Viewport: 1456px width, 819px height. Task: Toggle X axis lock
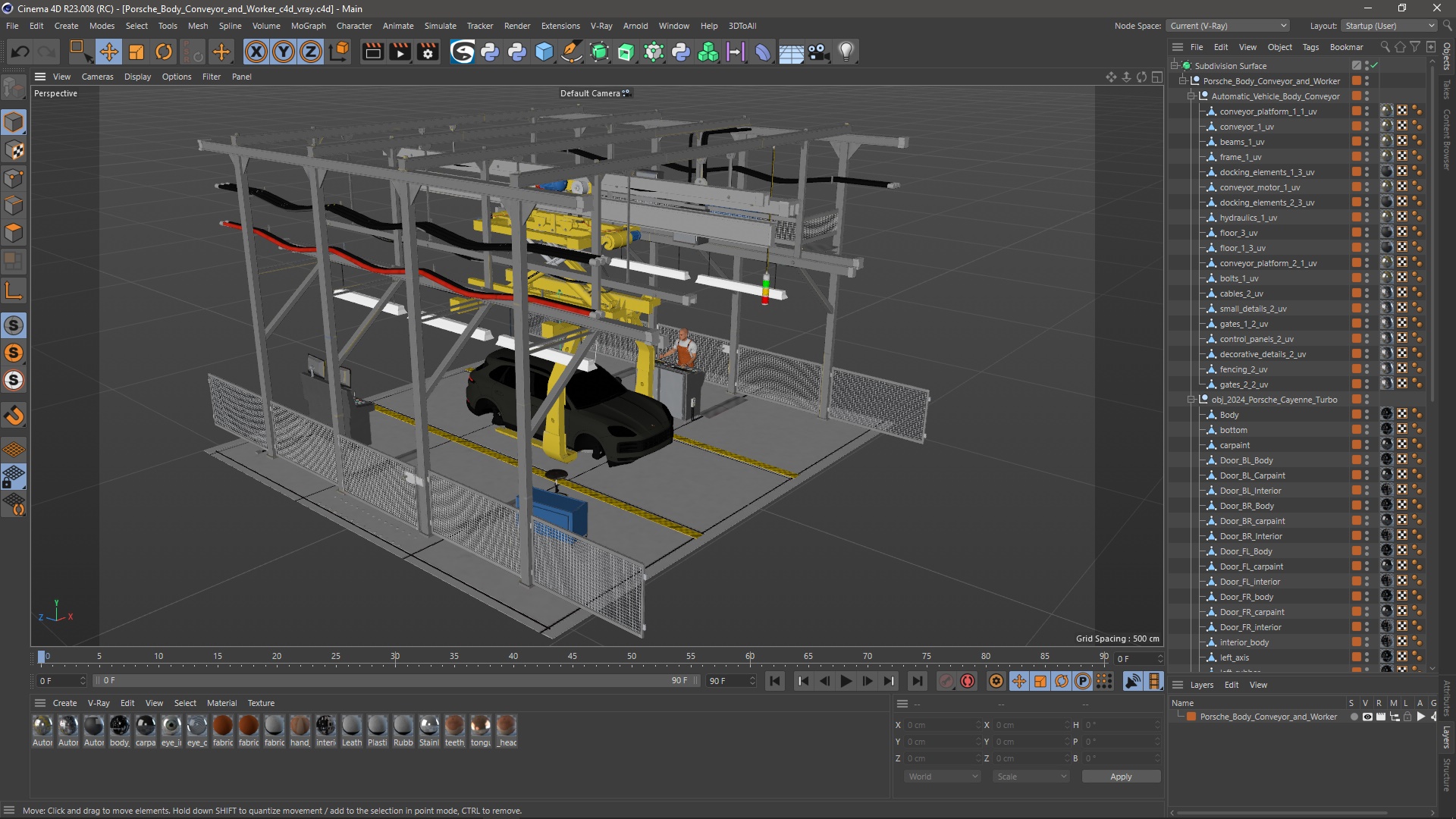(x=256, y=52)
